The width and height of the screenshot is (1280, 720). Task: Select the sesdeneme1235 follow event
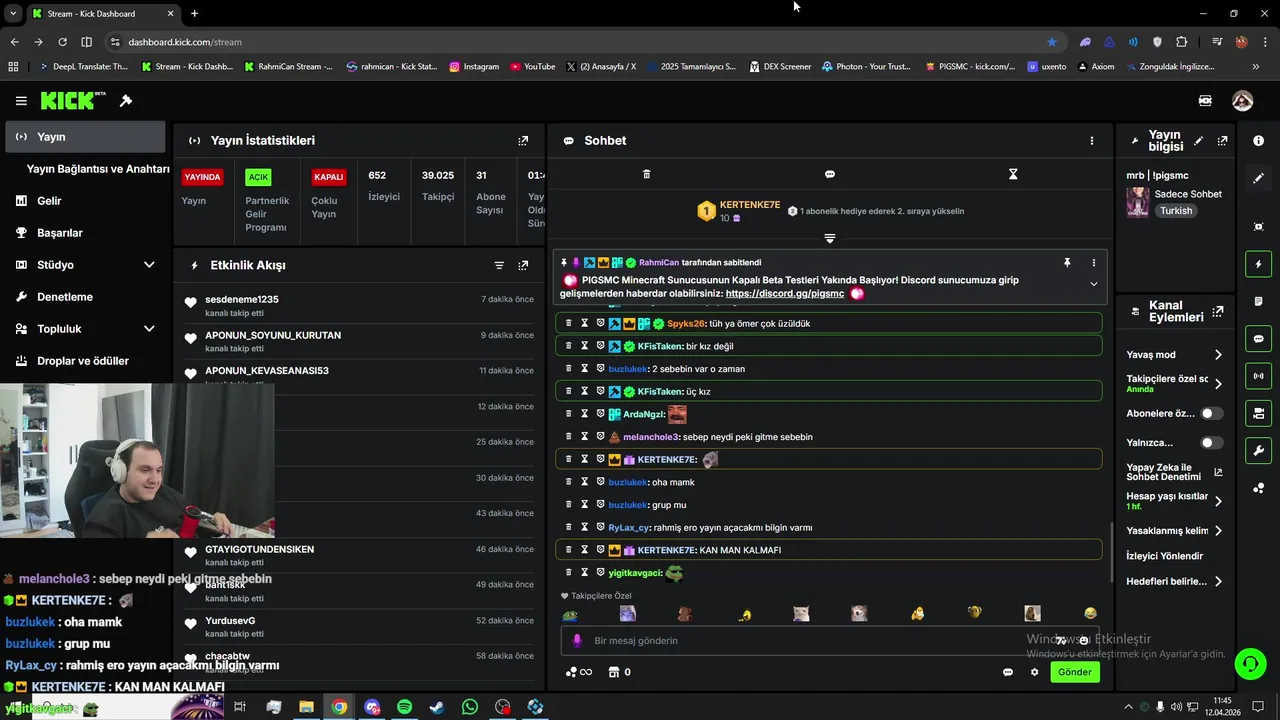click(360, 306)
